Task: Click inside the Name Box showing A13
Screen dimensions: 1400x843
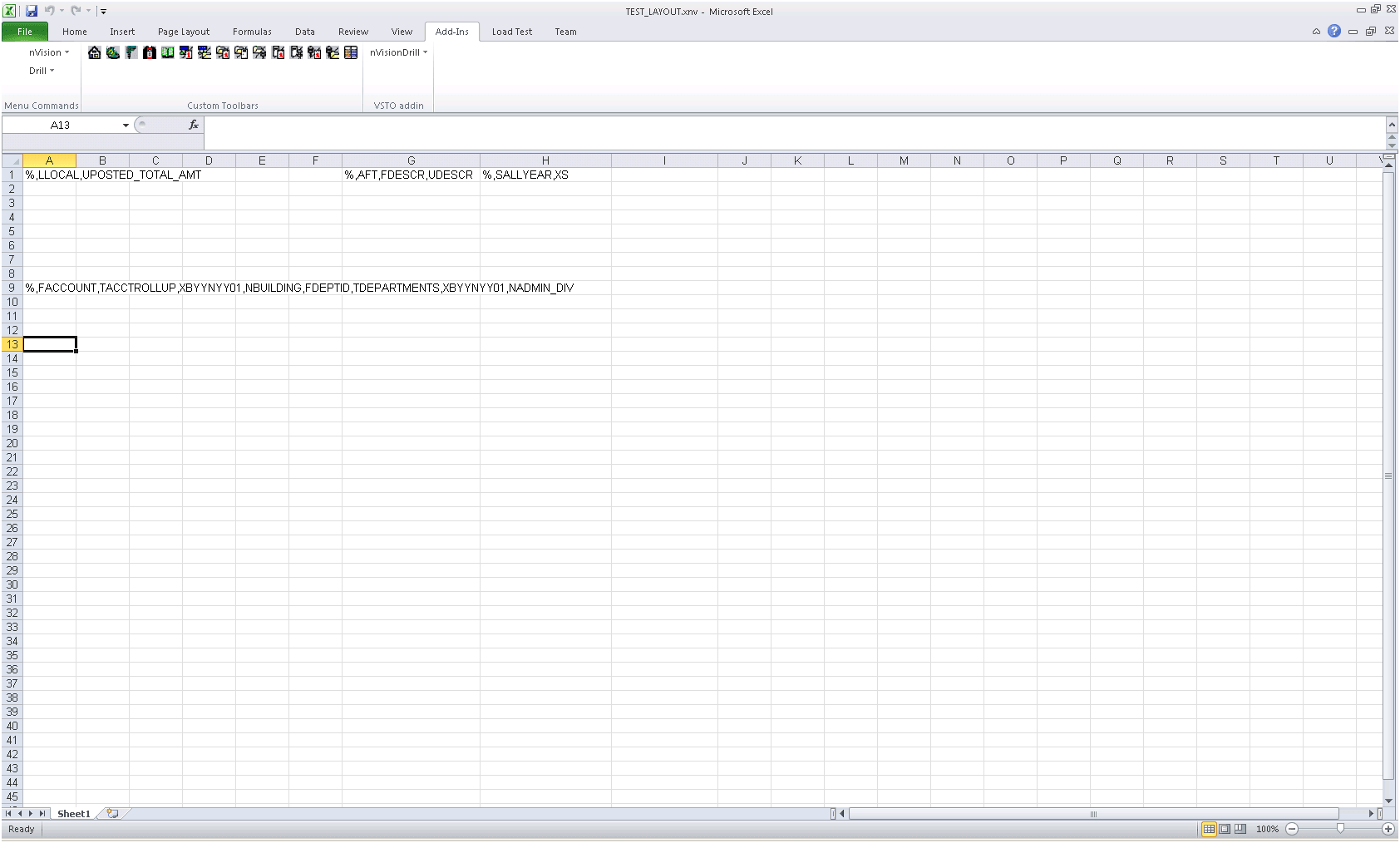Action: click(x=67, y=125)
